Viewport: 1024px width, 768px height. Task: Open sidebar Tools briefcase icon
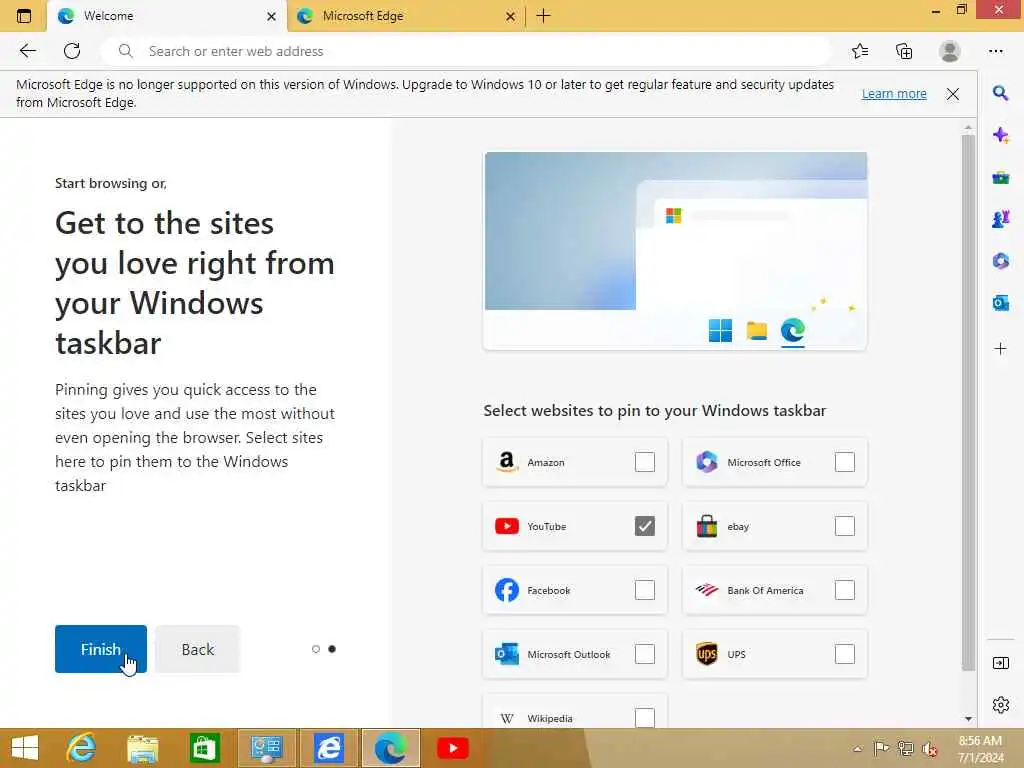(x=1000, y=178)
